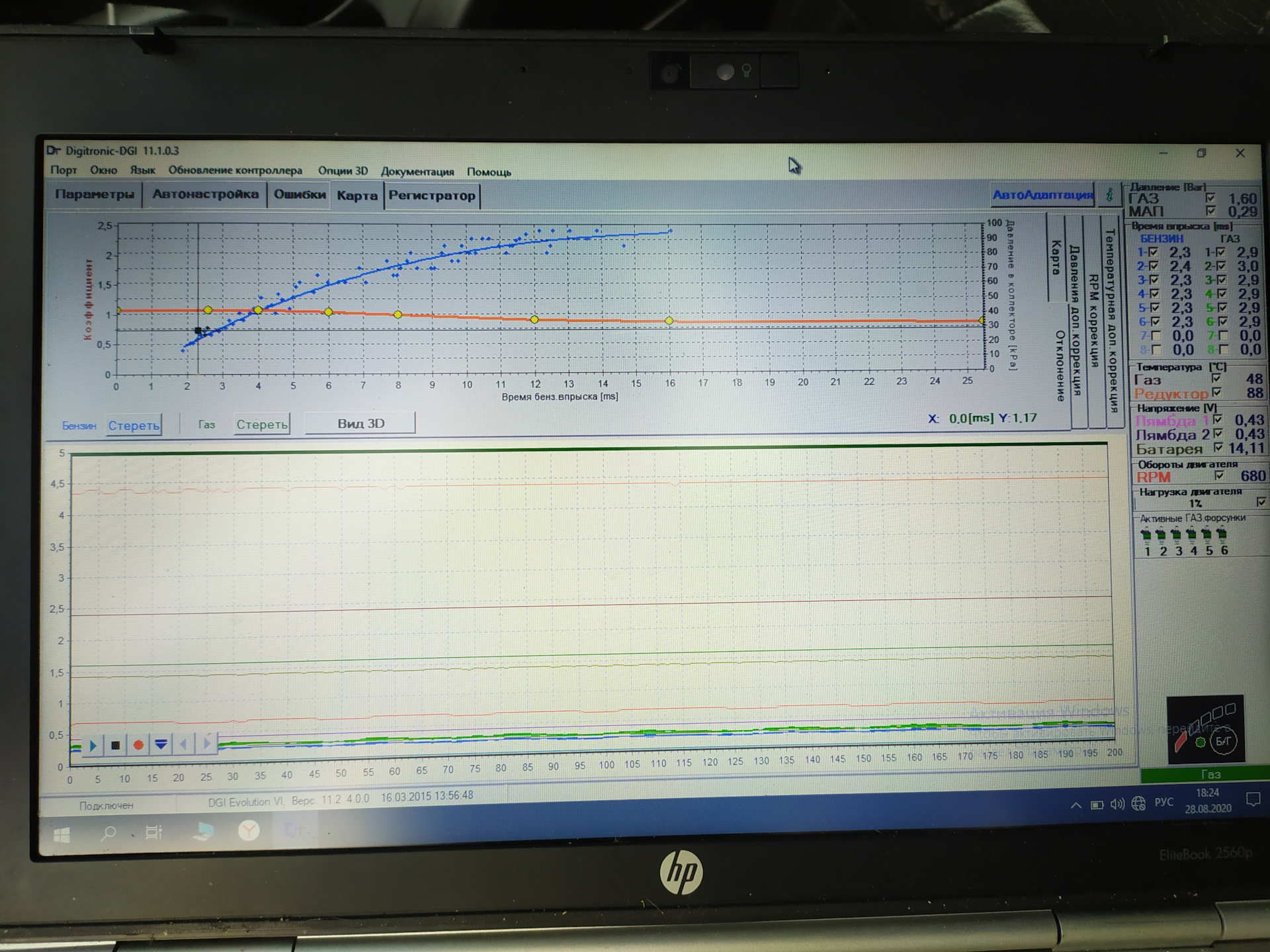This screenshot has height=952, width=1270.
Task: Click active gas injector icon 2
Action: tap(1162, 534)
